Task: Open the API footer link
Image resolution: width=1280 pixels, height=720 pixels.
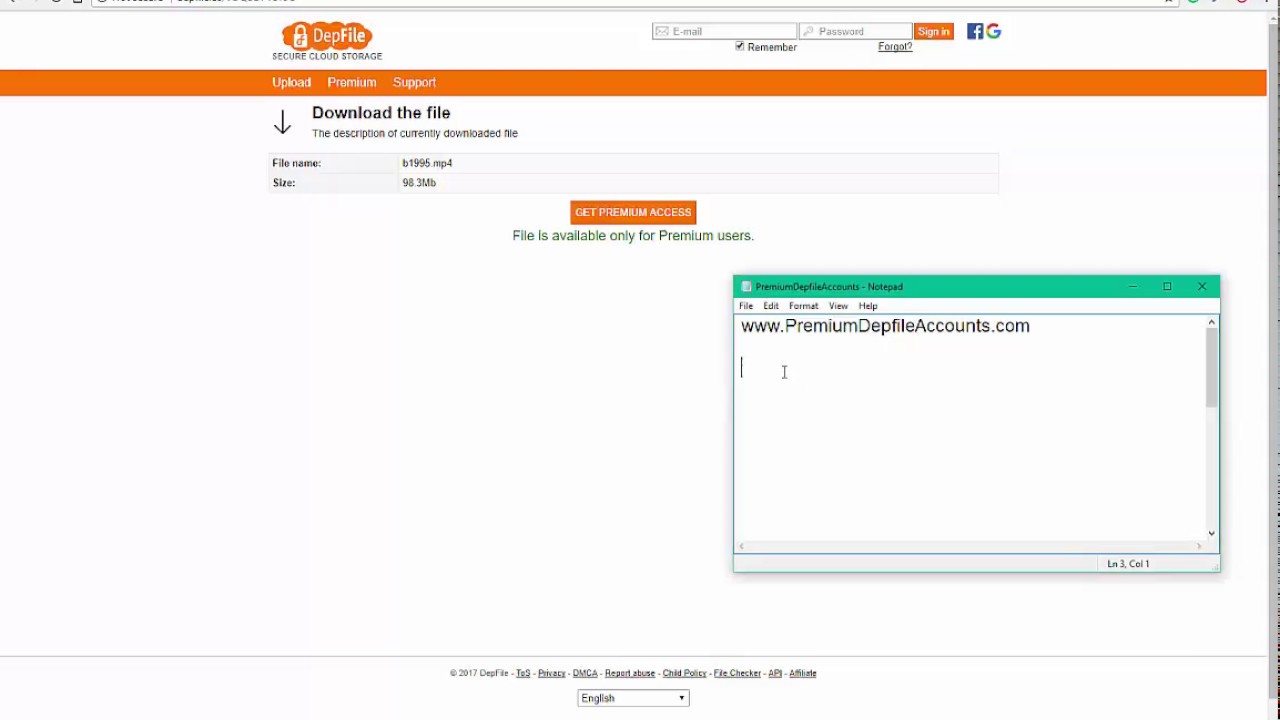Action: 775,673
